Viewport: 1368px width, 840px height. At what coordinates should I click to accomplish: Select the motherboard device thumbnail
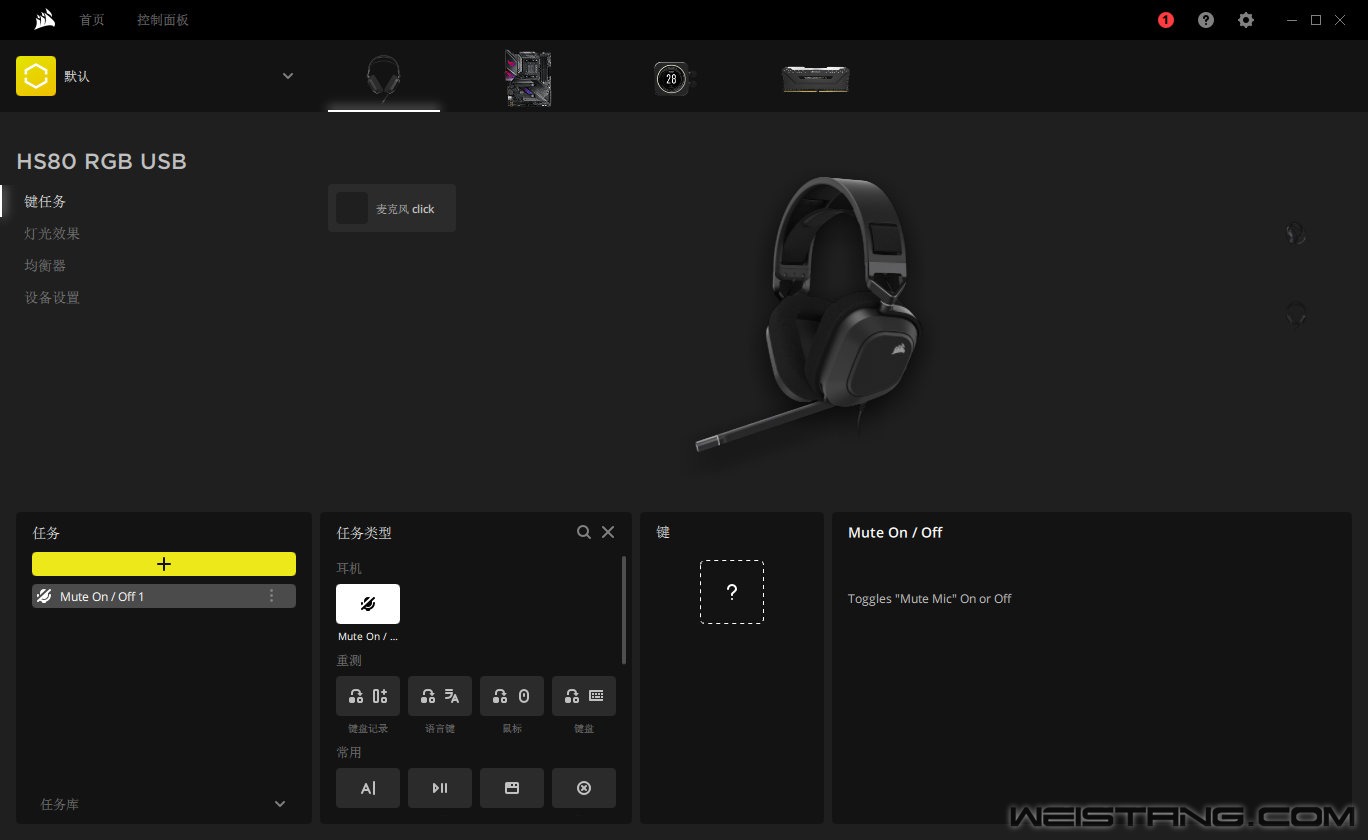(528, 79)
